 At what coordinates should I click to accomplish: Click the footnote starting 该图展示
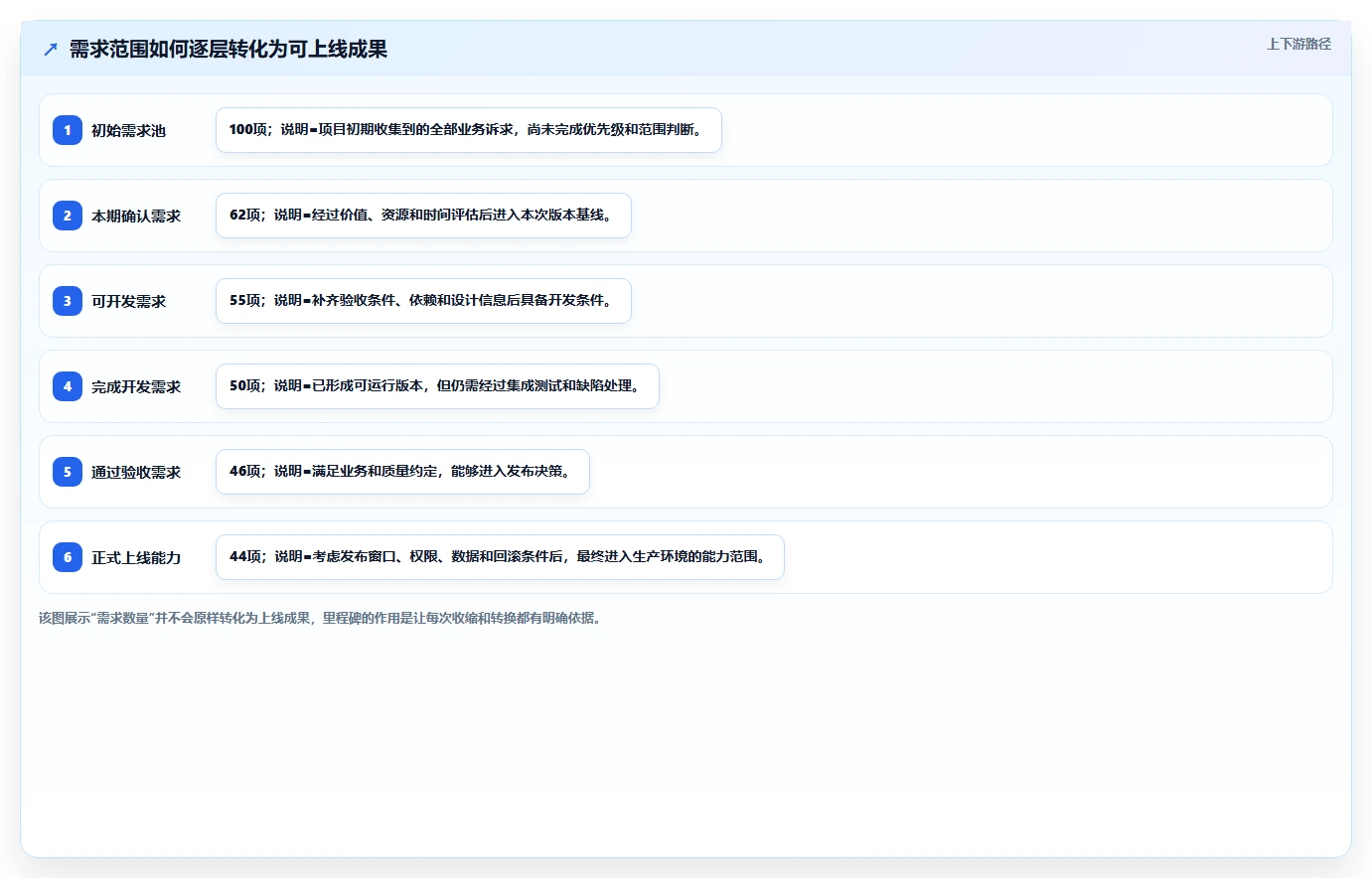click(322, 618)
